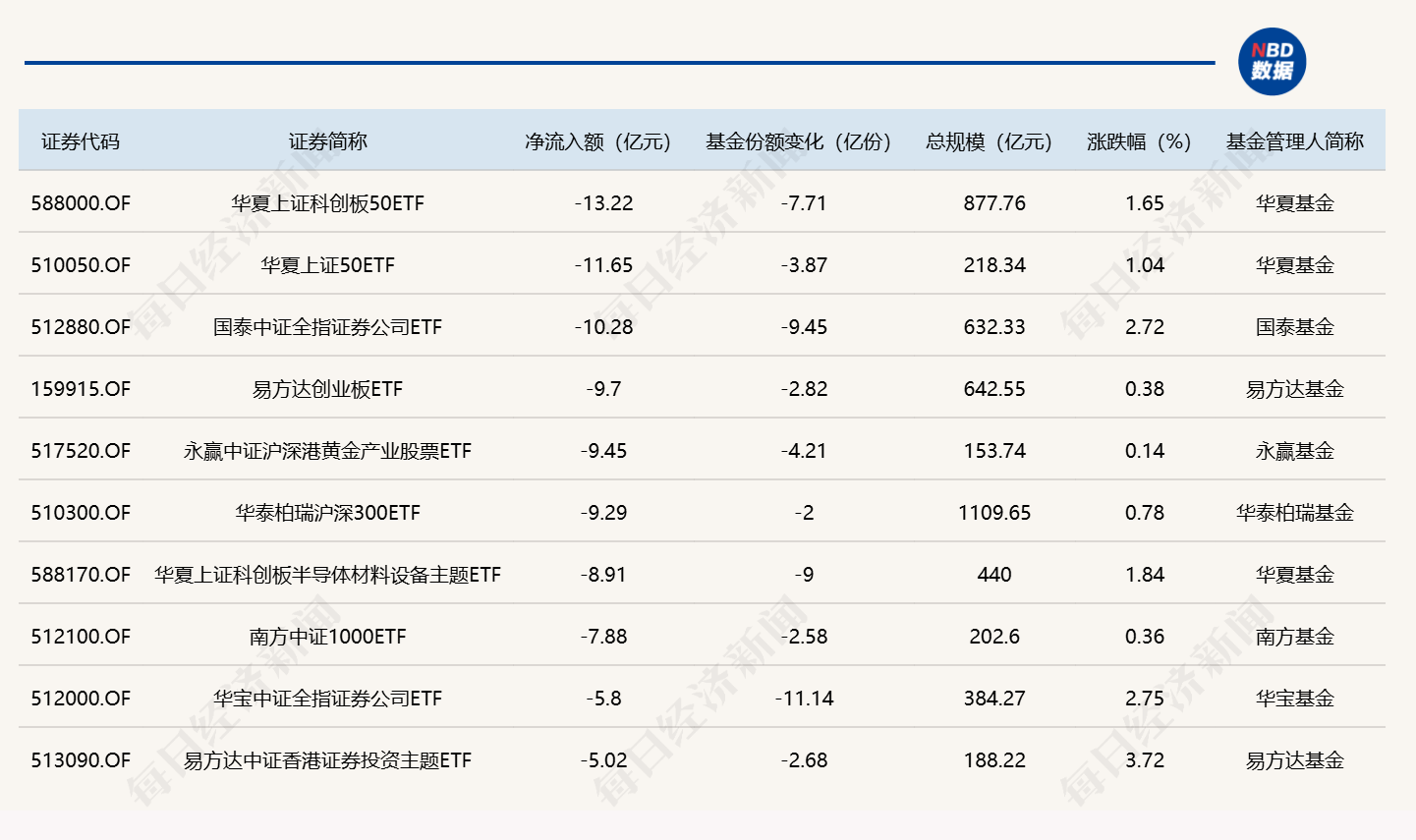The image size is (1416, 840).
Task: Click the fund manager 南方基金
Action: 1295,637
